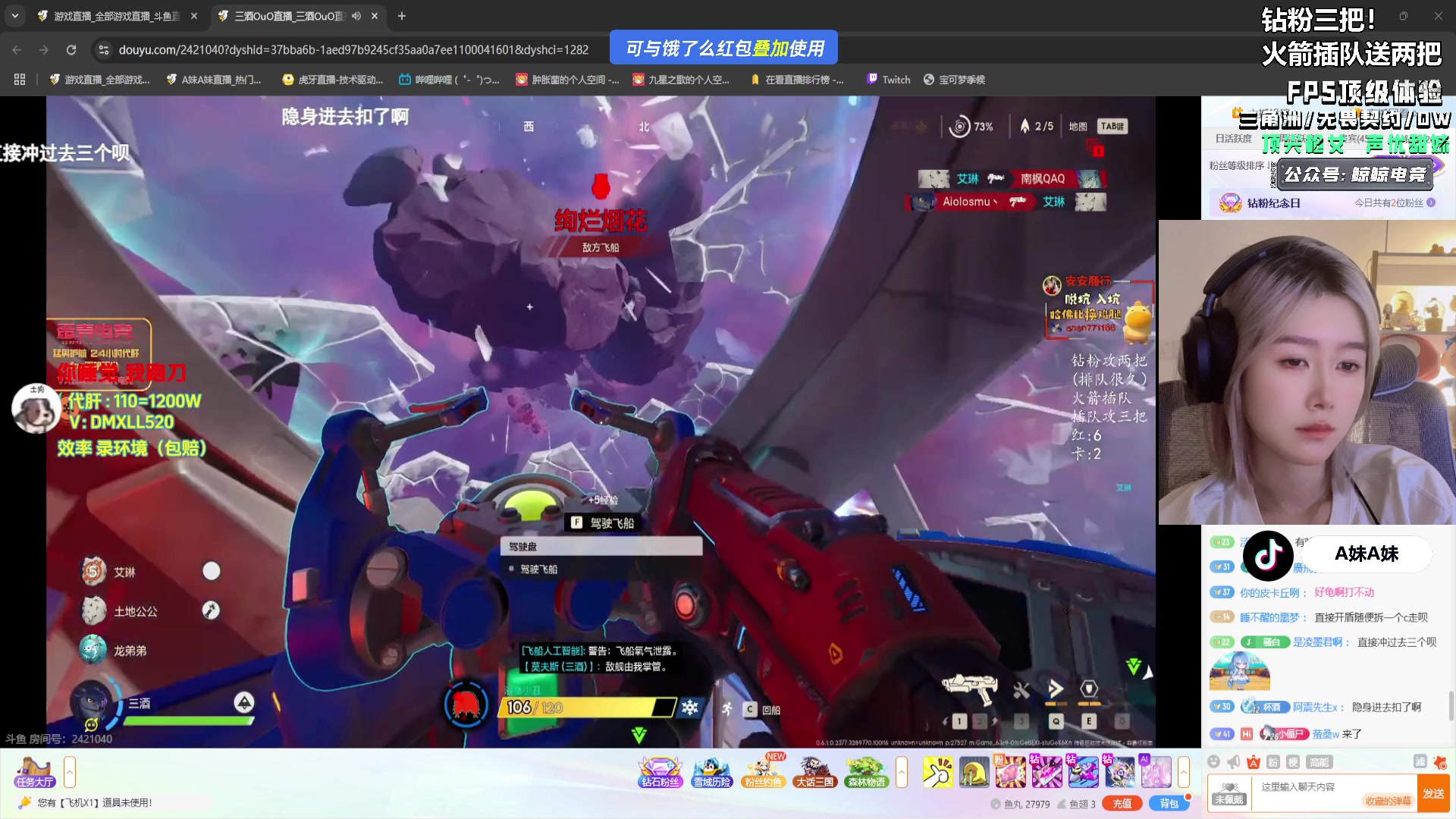This screenshot has width=1456, height=819.
Task: Open a new browser tab
Action: (x=402, y=16)
